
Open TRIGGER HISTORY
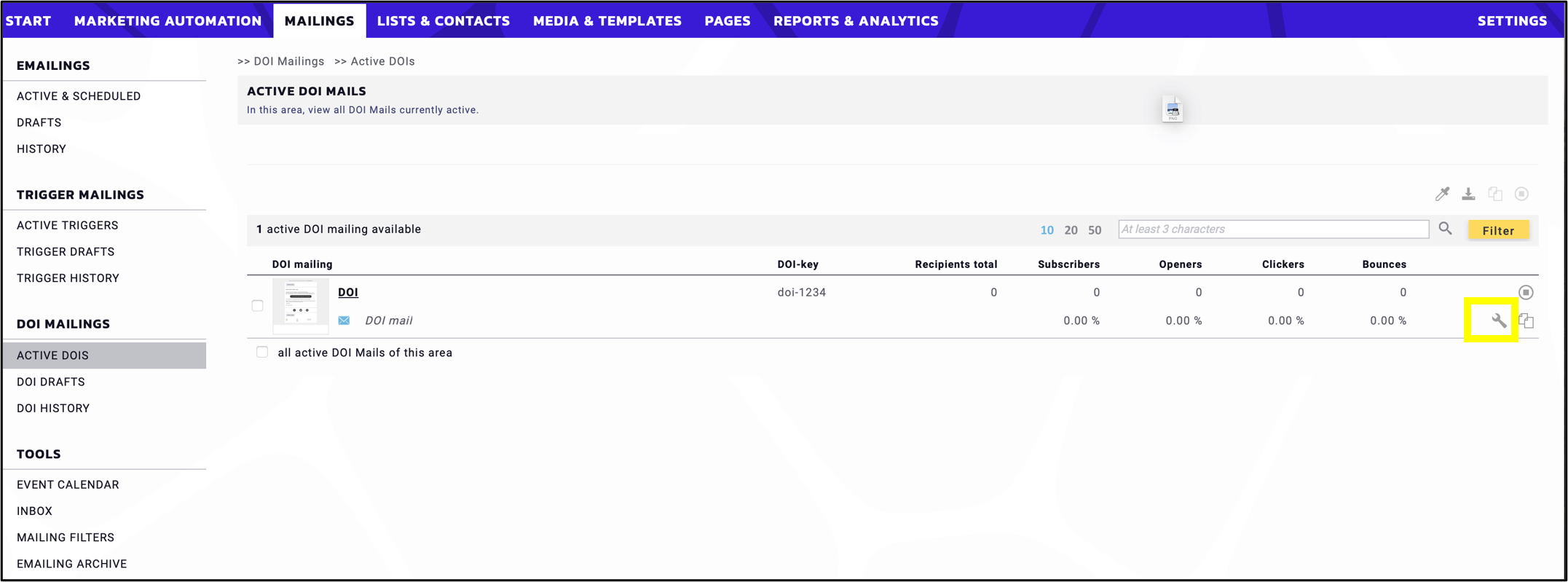coord(68,278)
